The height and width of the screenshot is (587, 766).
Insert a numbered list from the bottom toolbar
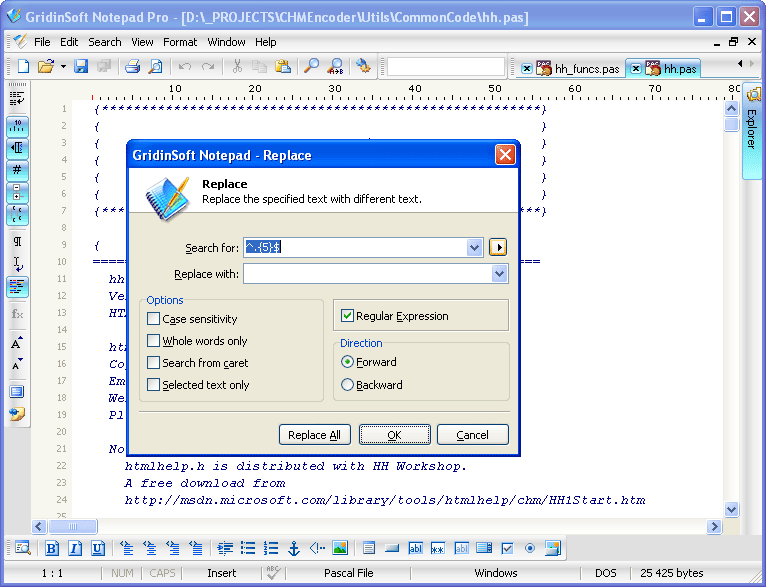coord(271,548)
